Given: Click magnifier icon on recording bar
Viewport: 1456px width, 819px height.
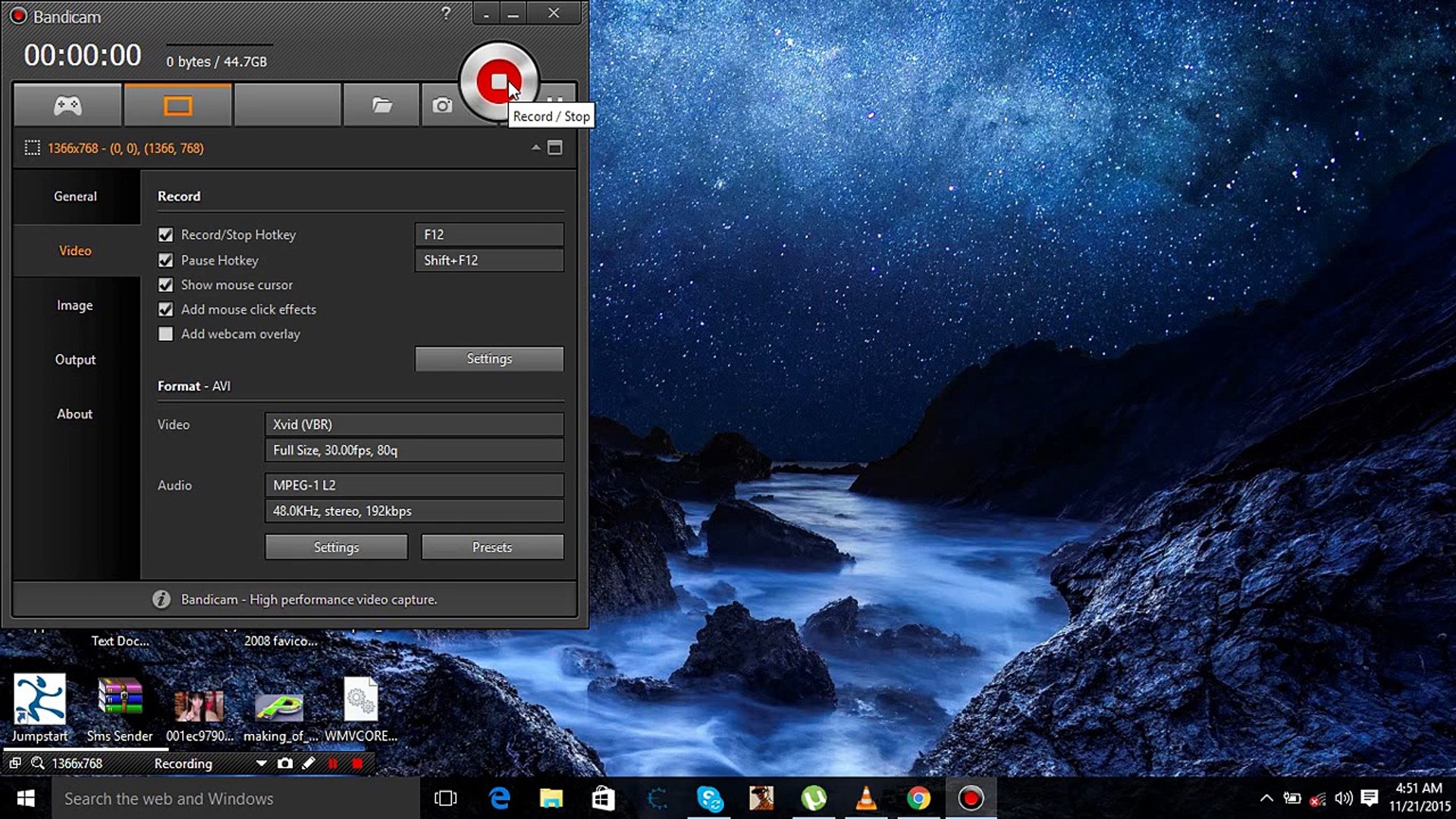Looking at the screenshot, I should point(37,763).
